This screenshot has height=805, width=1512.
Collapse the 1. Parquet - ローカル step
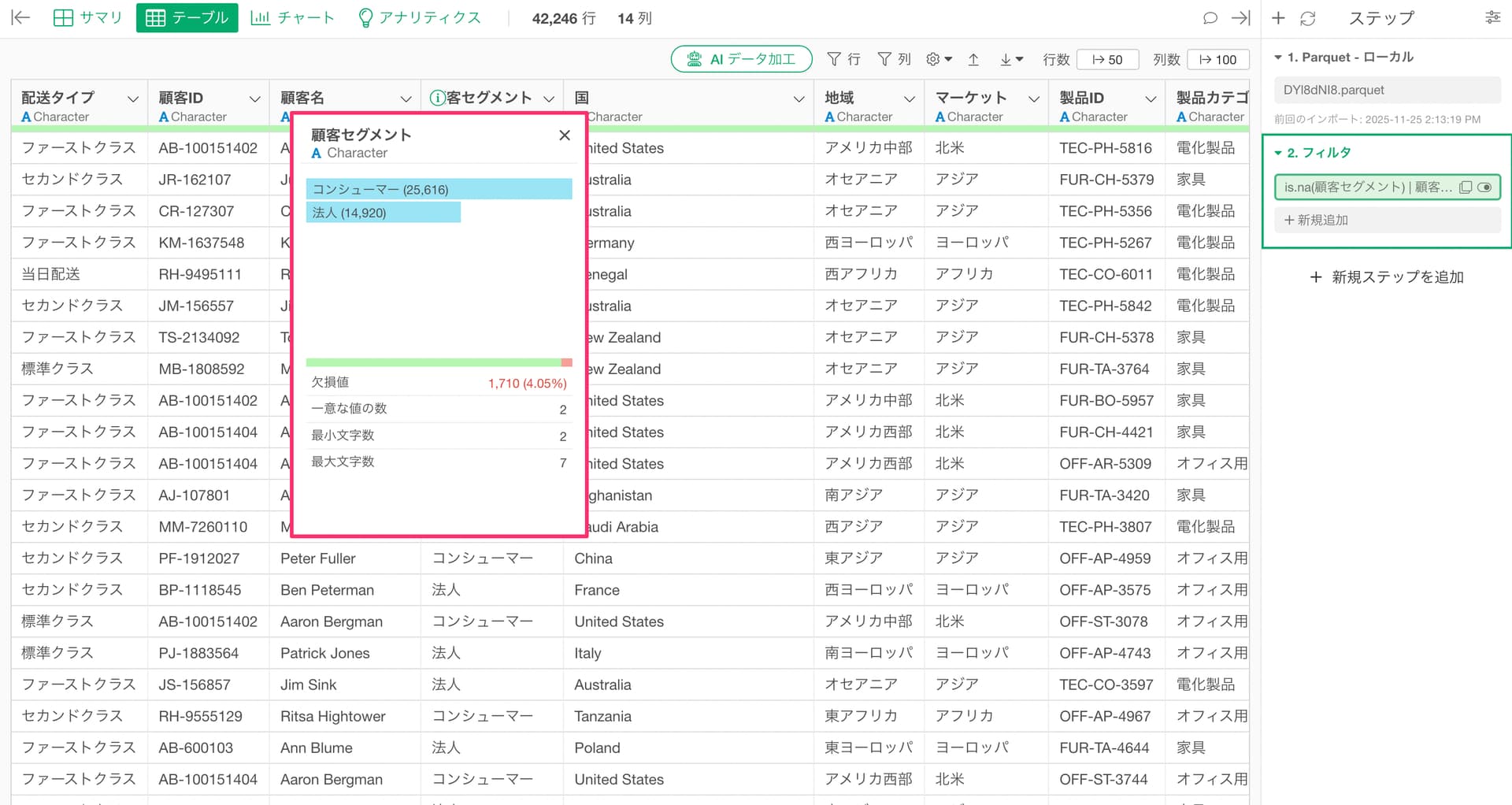[x=1278, y=57]
